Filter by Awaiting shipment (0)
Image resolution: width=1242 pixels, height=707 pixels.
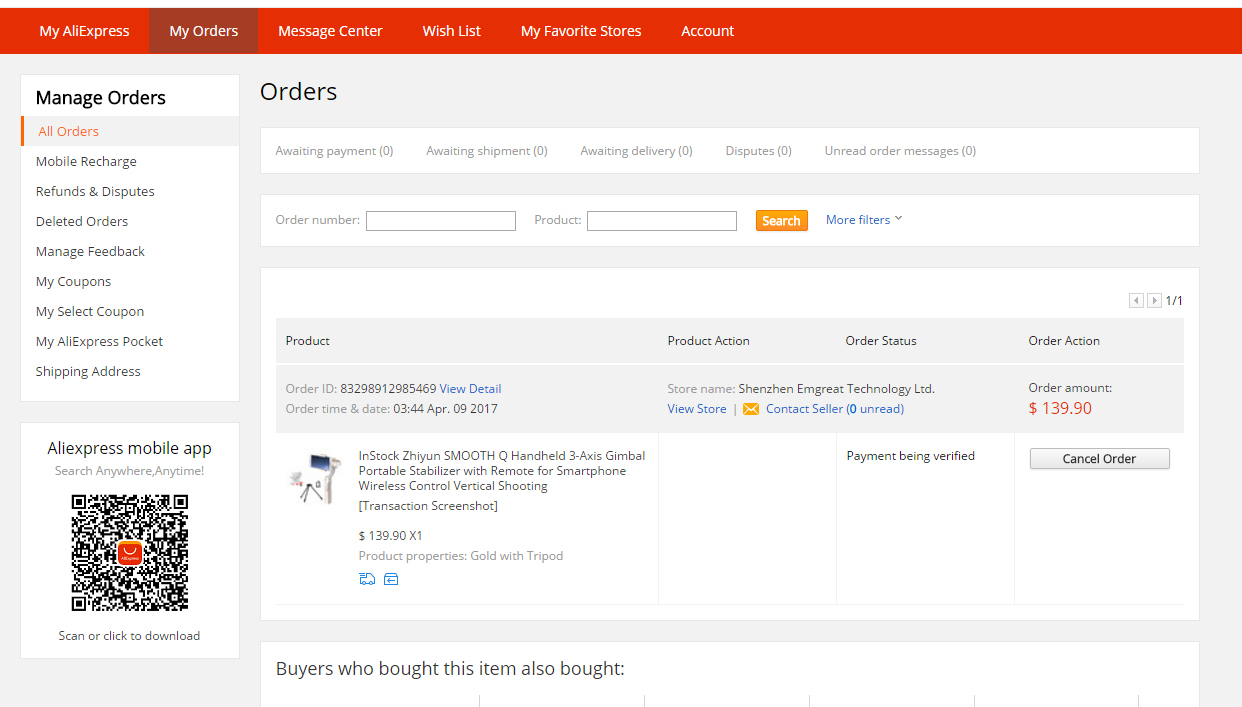click(487, 151)
